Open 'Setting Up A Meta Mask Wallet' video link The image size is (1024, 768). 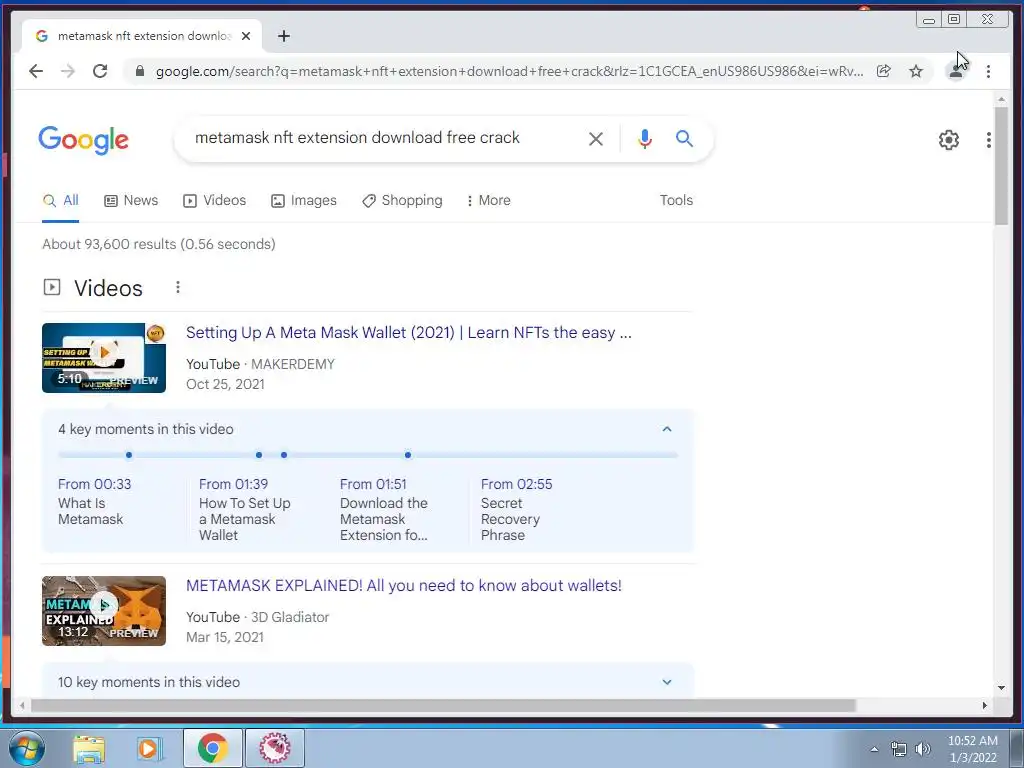[409, 332]
